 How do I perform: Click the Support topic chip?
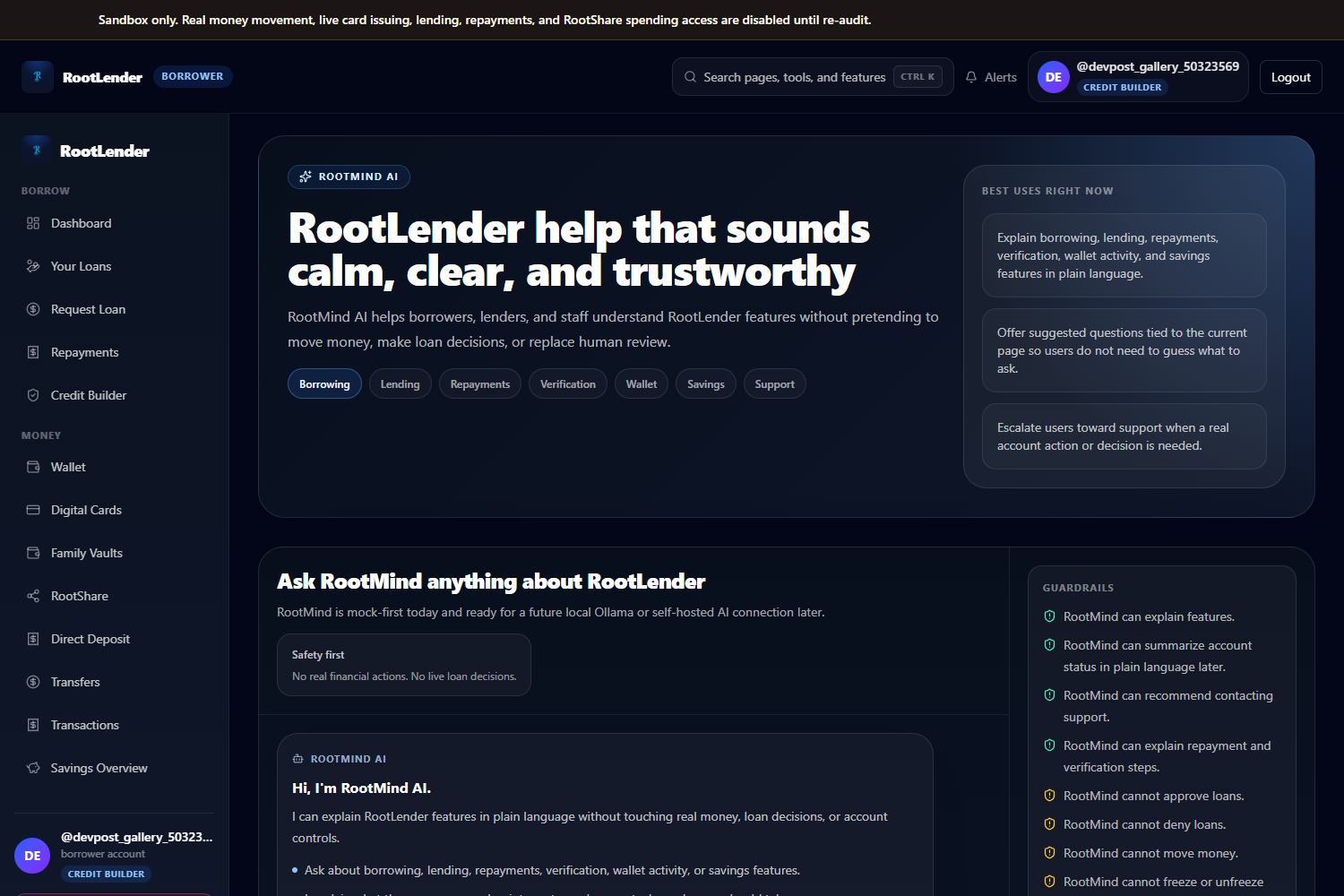[775, 383]
